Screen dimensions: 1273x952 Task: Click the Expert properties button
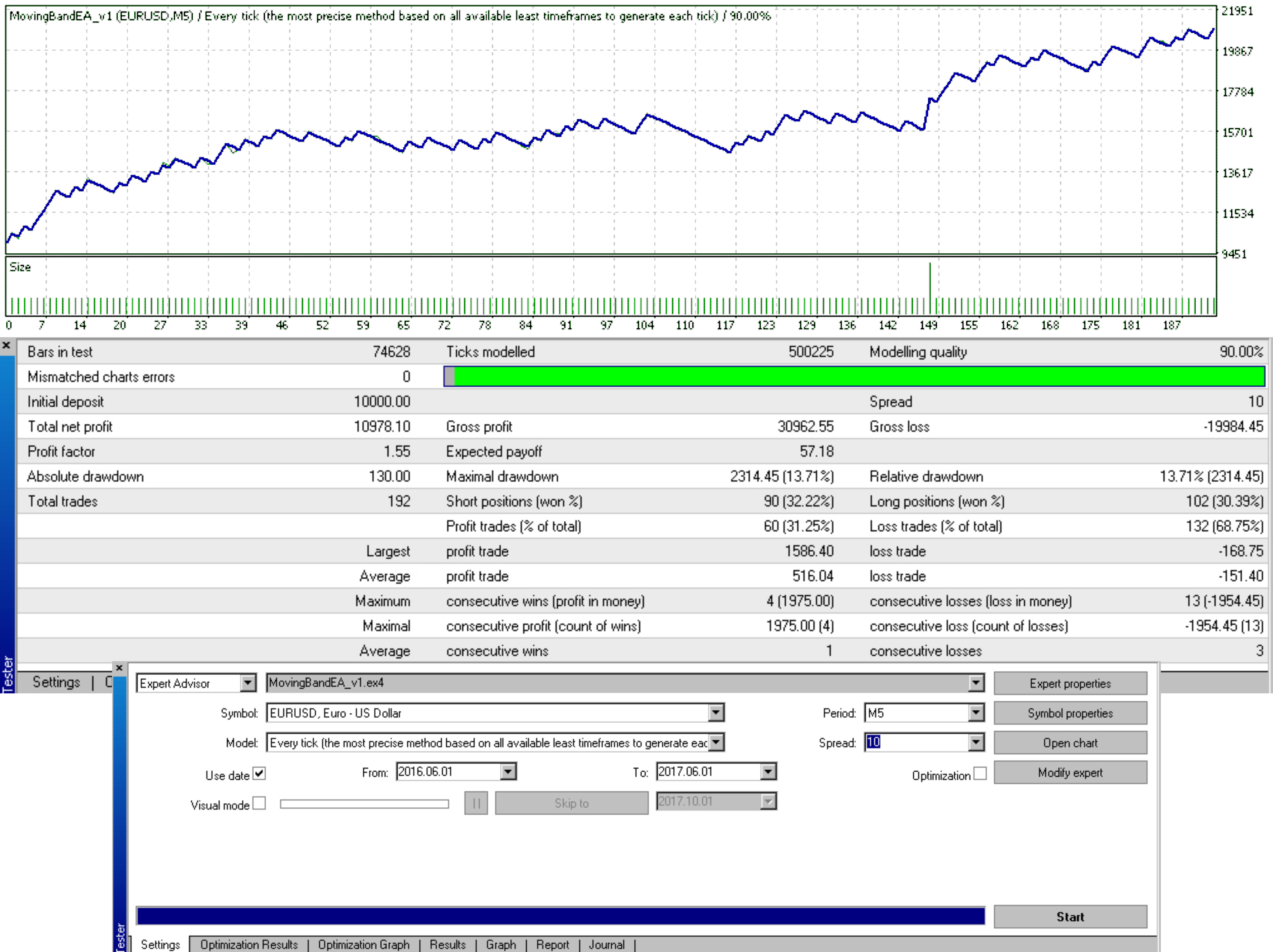pyautogui.click(x=1070, y=683)
